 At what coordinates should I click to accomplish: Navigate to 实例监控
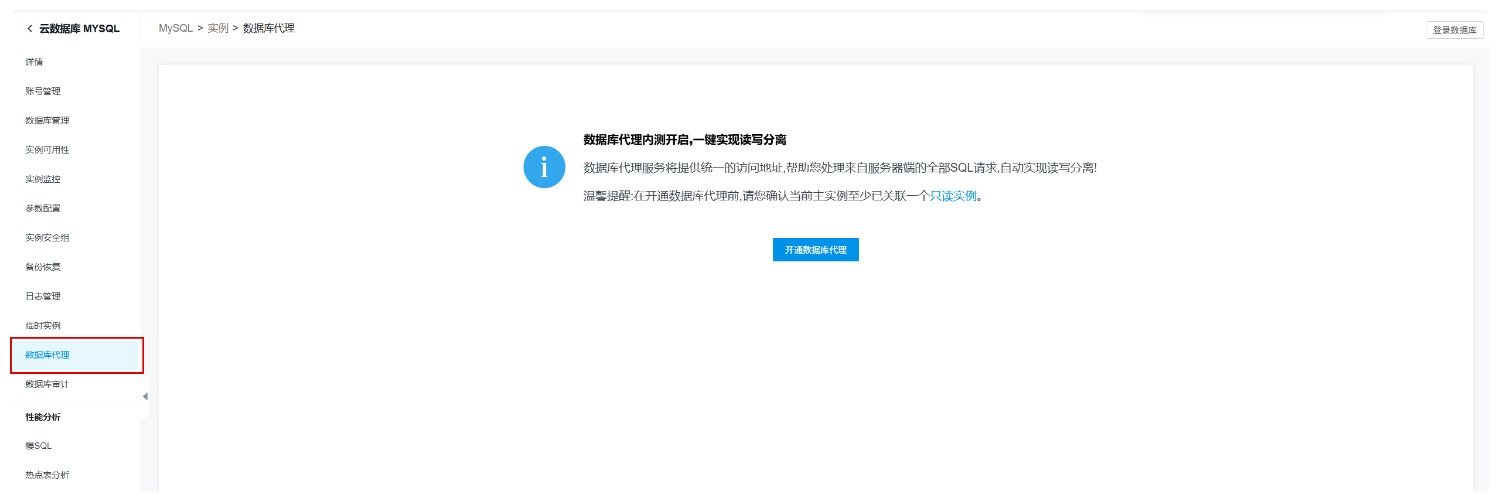tap(43, 179)
